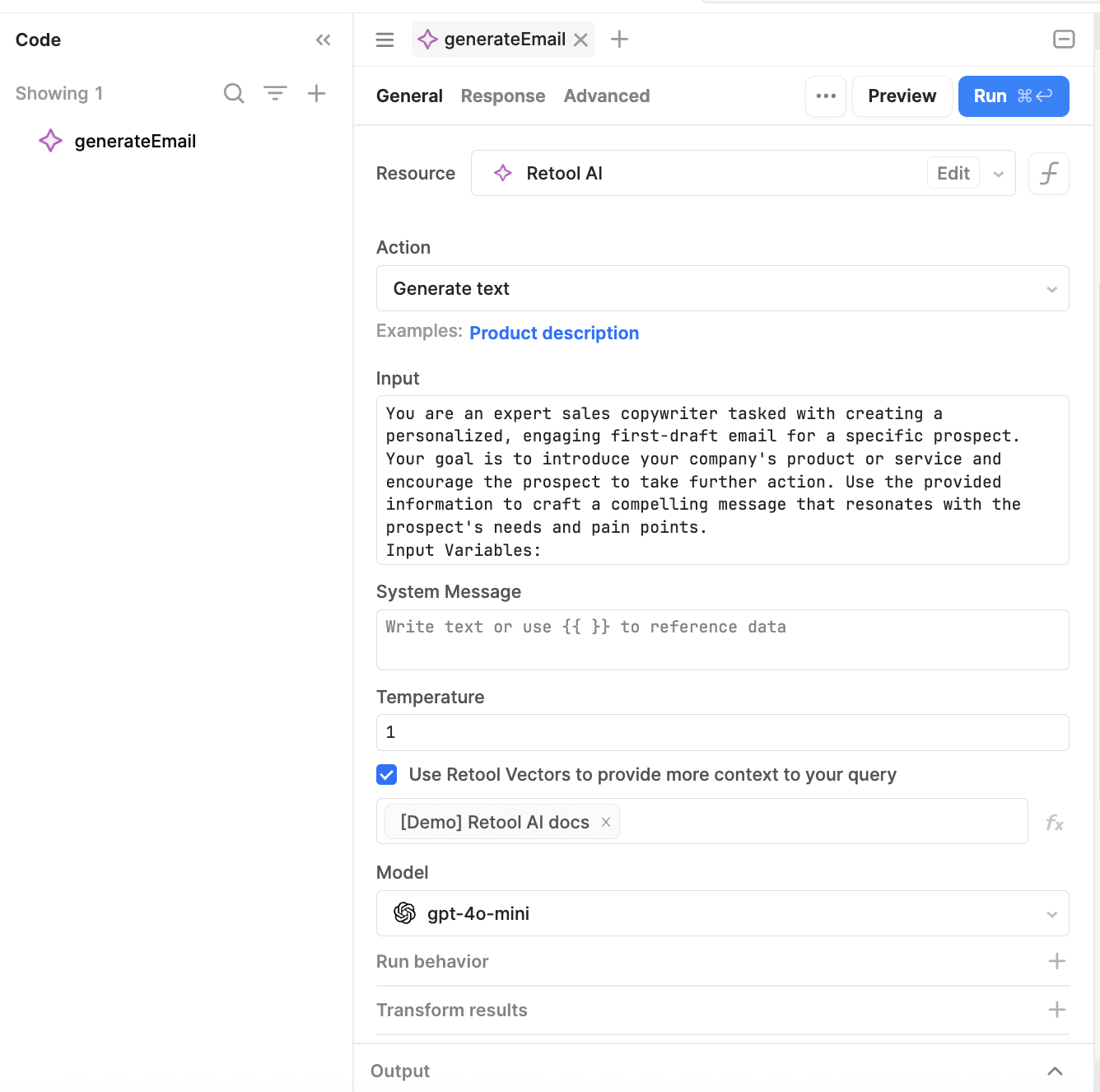This screenshot has height=1092, width=1100.
Task: Open the hamburger menu beside generateEmail tab
Action: 385,40
